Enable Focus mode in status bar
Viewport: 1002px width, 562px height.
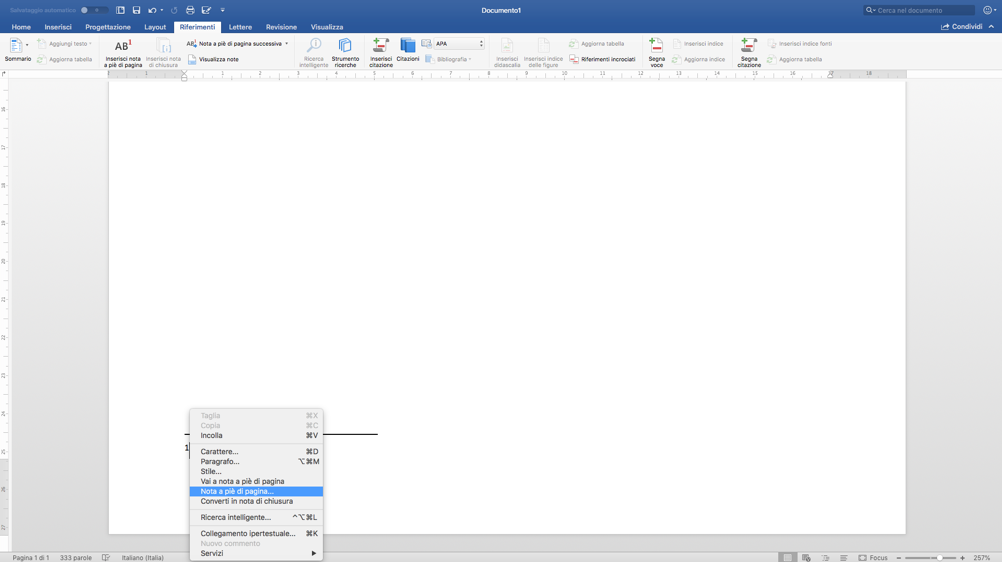[873, 558]
